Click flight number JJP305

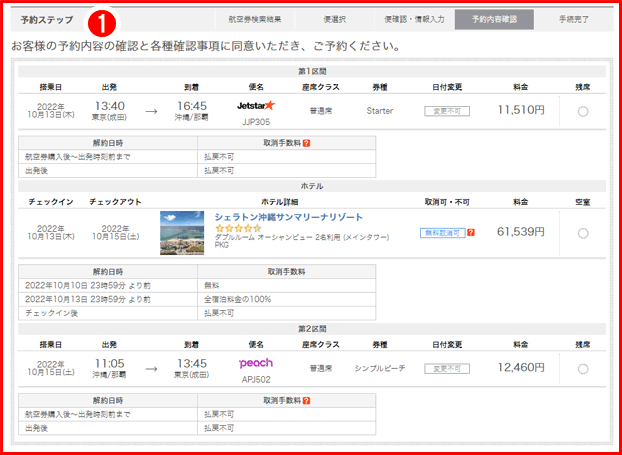(x=256, y=122)
